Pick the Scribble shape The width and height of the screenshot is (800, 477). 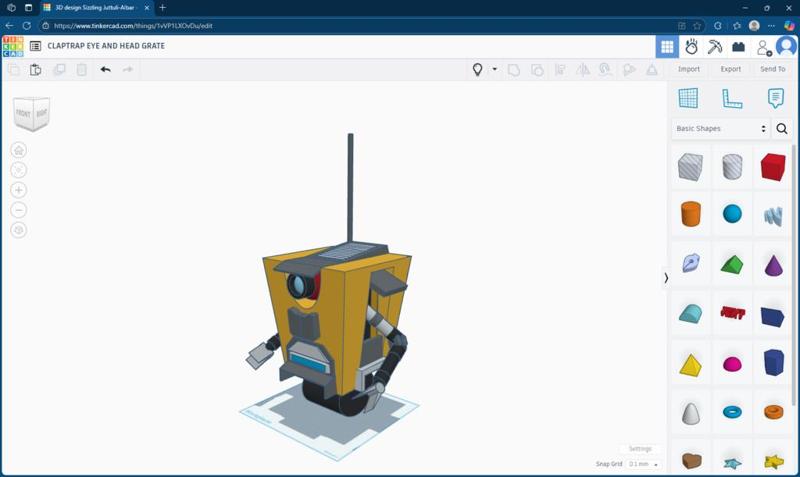773,216
